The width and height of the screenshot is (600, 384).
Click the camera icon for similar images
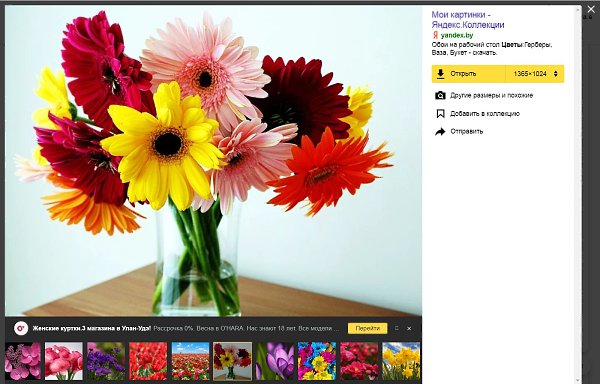(x=440, y=95)
